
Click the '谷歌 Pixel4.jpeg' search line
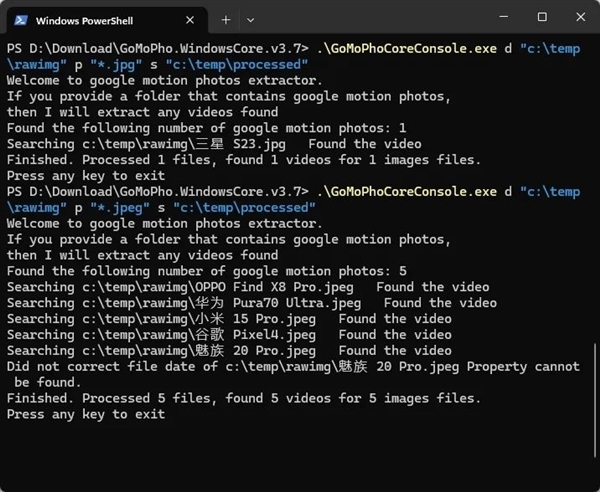click(x=229, y=335)
